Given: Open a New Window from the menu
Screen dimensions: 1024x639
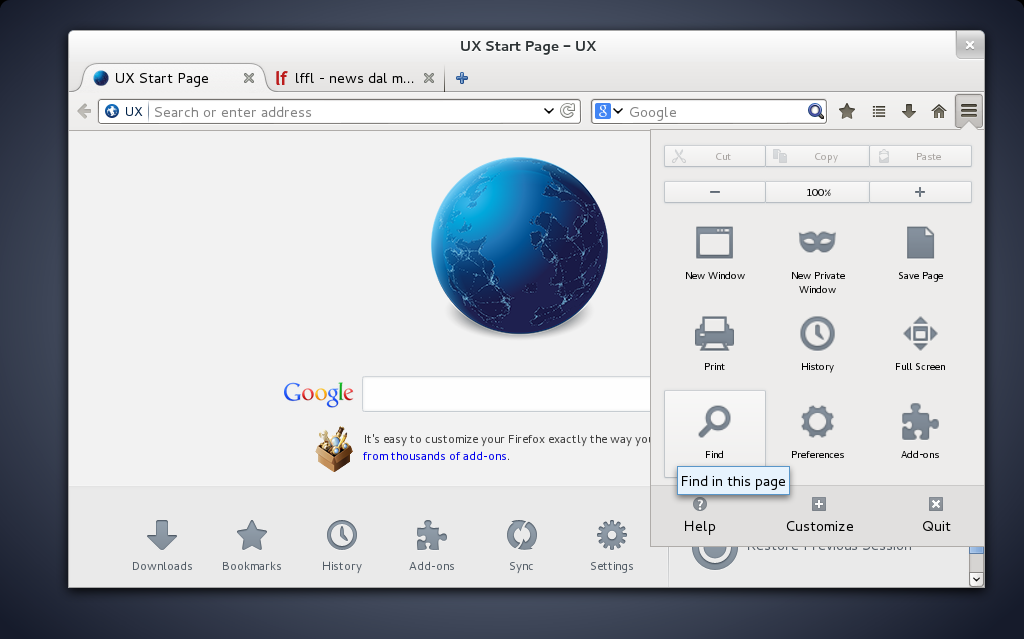Looking at the screenshot, I should click(714, 254).
